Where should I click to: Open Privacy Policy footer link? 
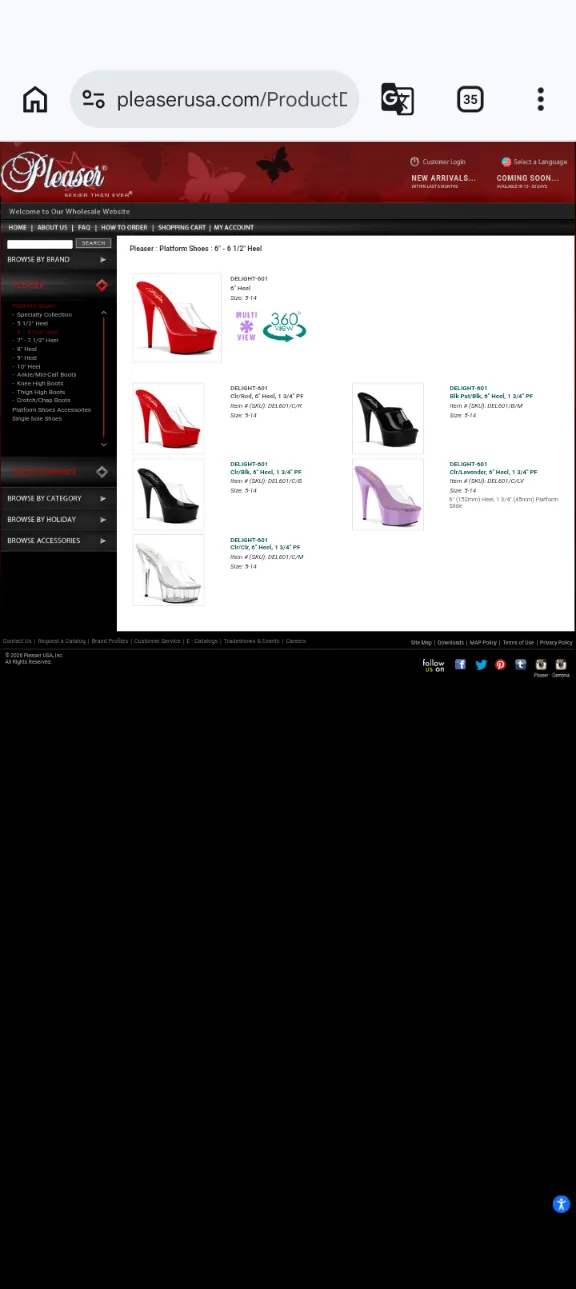coord(556,642)
